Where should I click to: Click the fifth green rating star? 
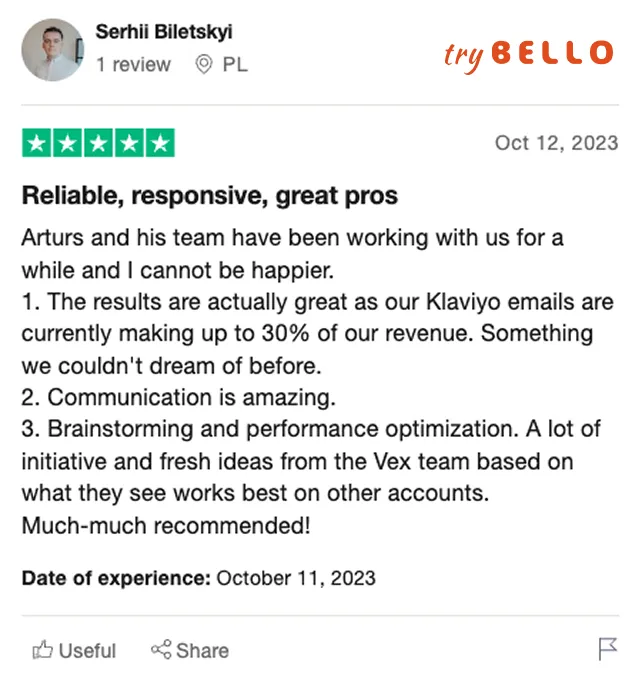(160, 143)
